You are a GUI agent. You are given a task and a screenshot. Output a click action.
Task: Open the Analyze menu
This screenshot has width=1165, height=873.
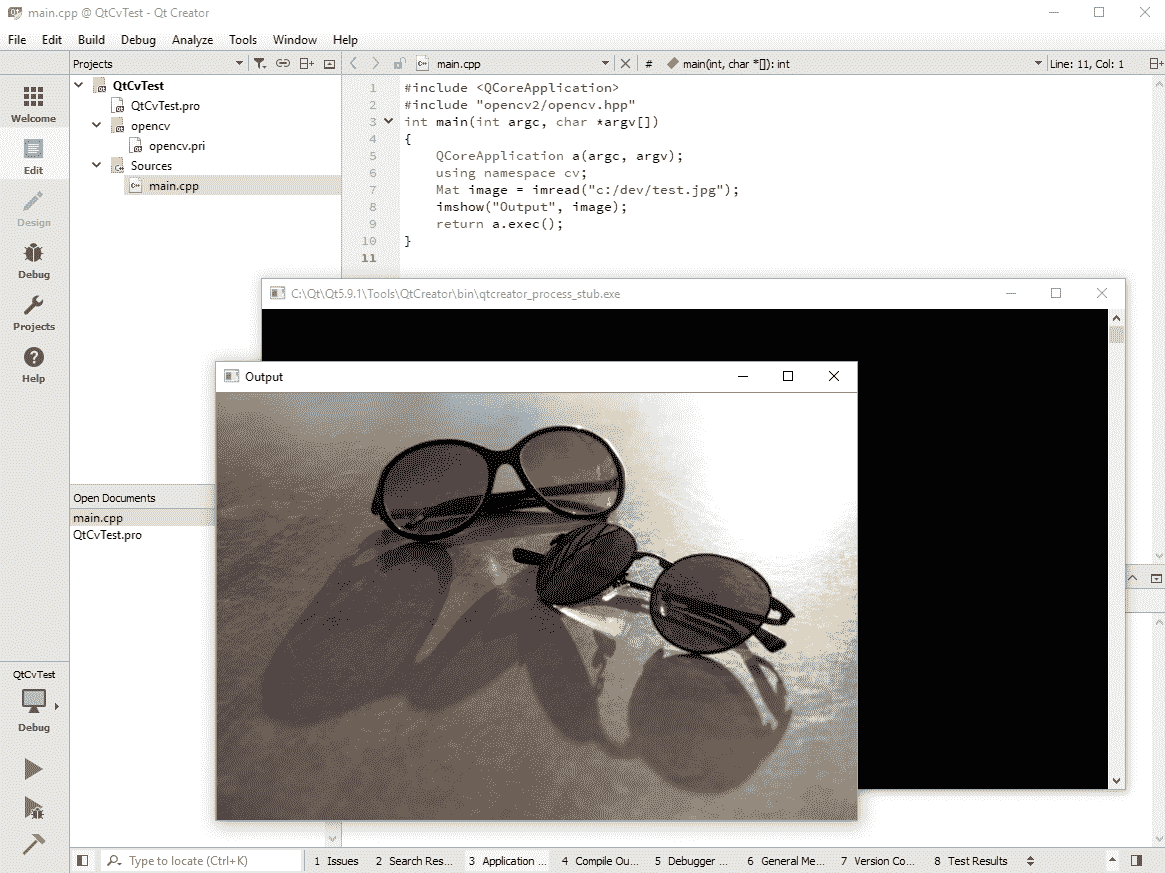pyautogui.click(x=192, y=40)
